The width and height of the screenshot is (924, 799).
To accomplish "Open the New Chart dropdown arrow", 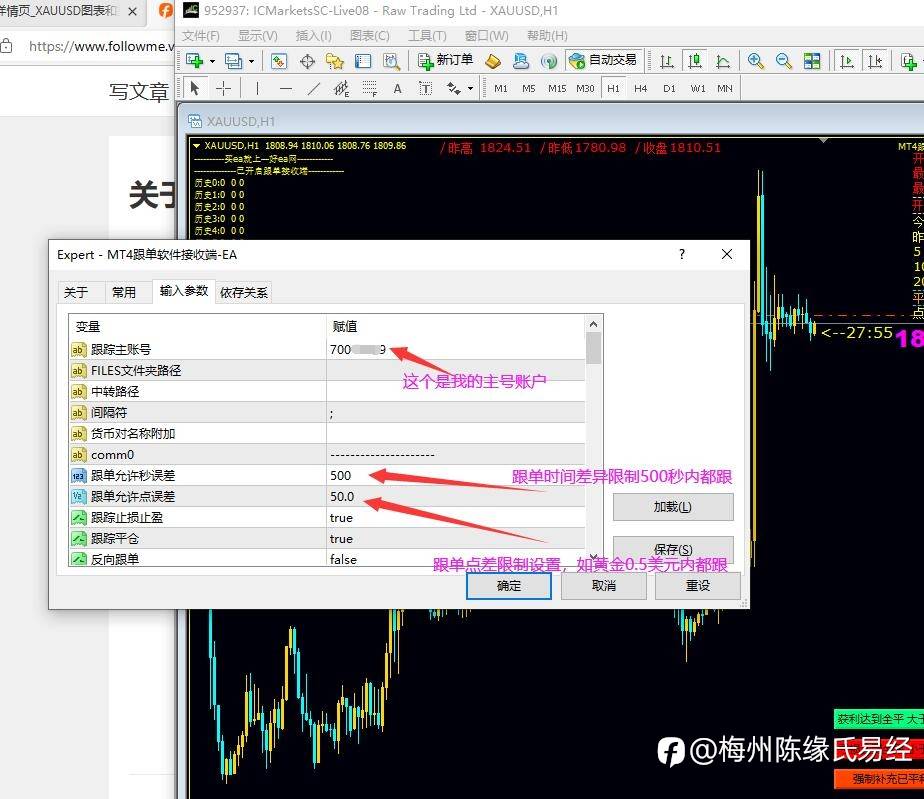I will point(212,61).
